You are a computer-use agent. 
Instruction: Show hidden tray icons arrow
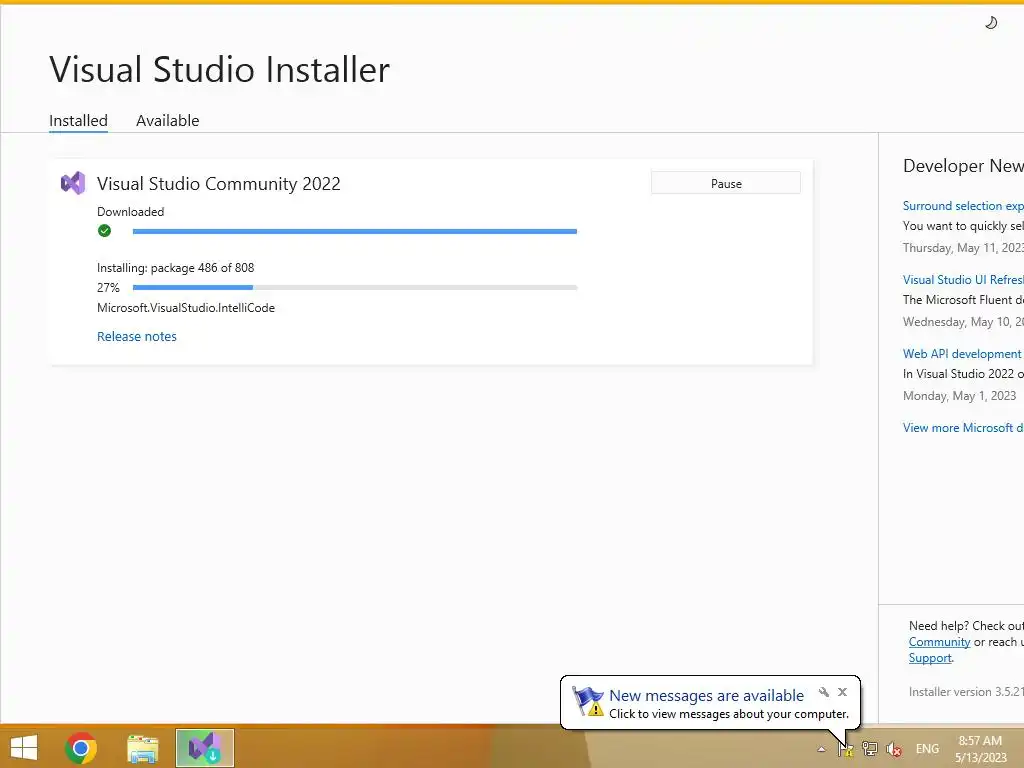click(x=822, y=750)
